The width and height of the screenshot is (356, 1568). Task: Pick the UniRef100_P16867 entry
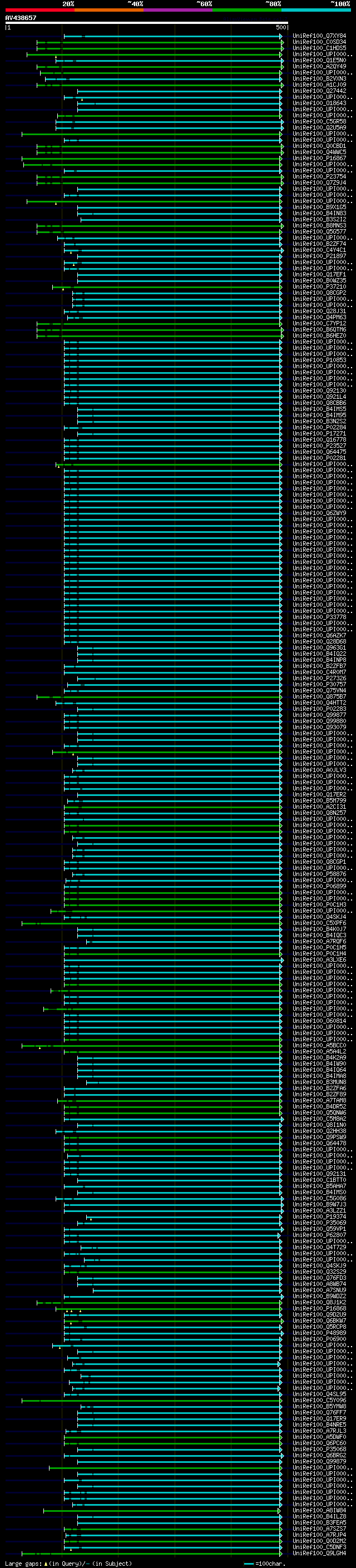point(319,159)
